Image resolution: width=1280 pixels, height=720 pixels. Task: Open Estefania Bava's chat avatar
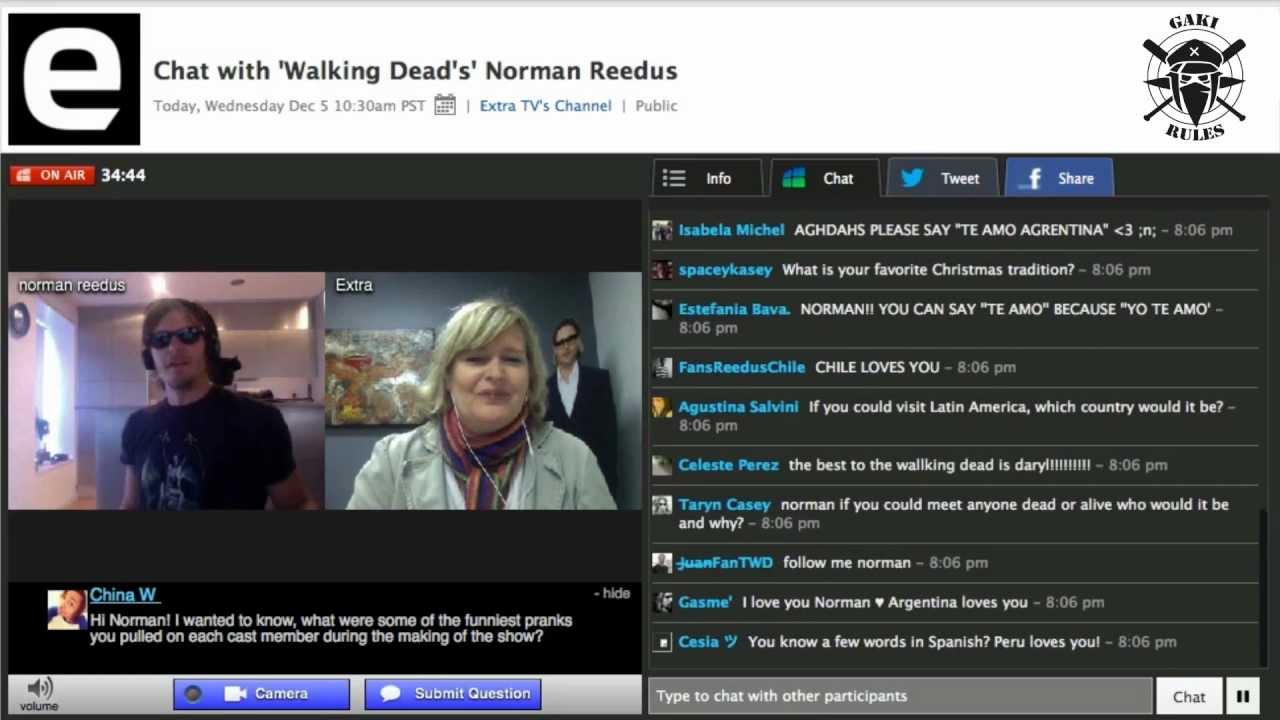(x=662, y=310)
